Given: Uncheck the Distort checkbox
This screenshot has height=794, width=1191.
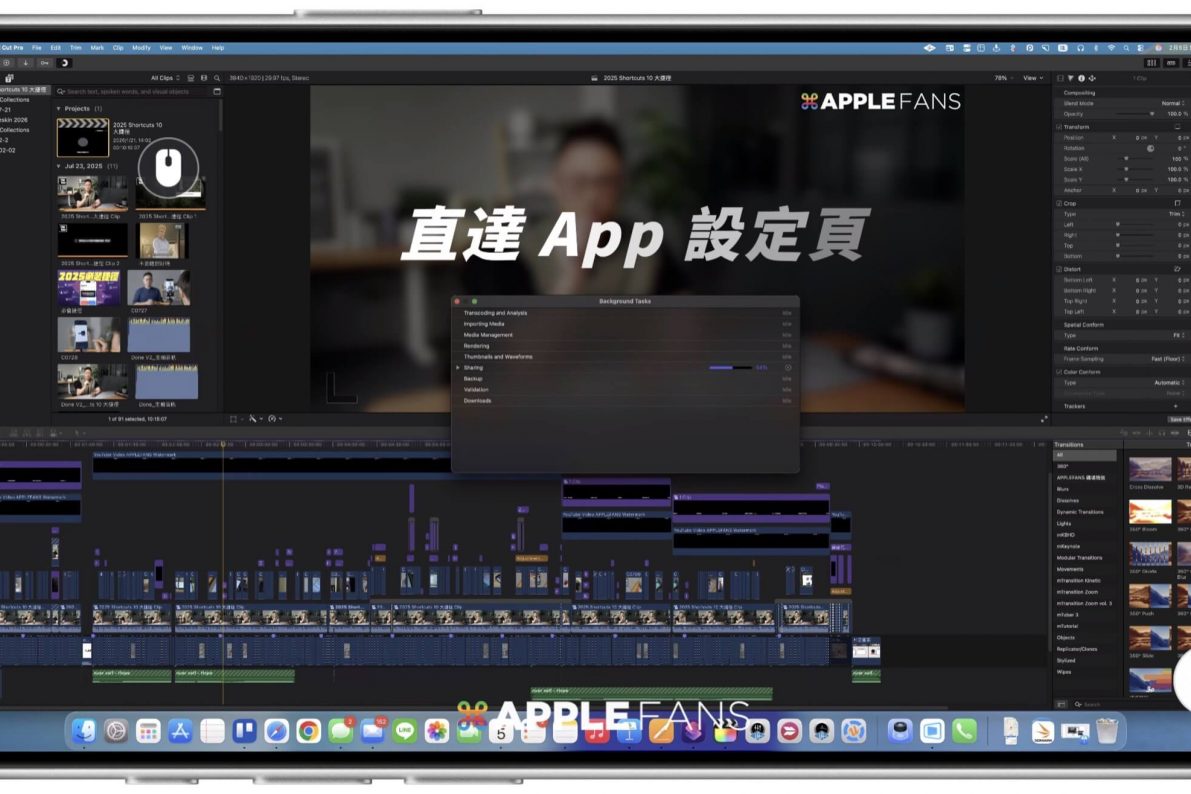Looking at the screenshot, I should [1059, 269].
